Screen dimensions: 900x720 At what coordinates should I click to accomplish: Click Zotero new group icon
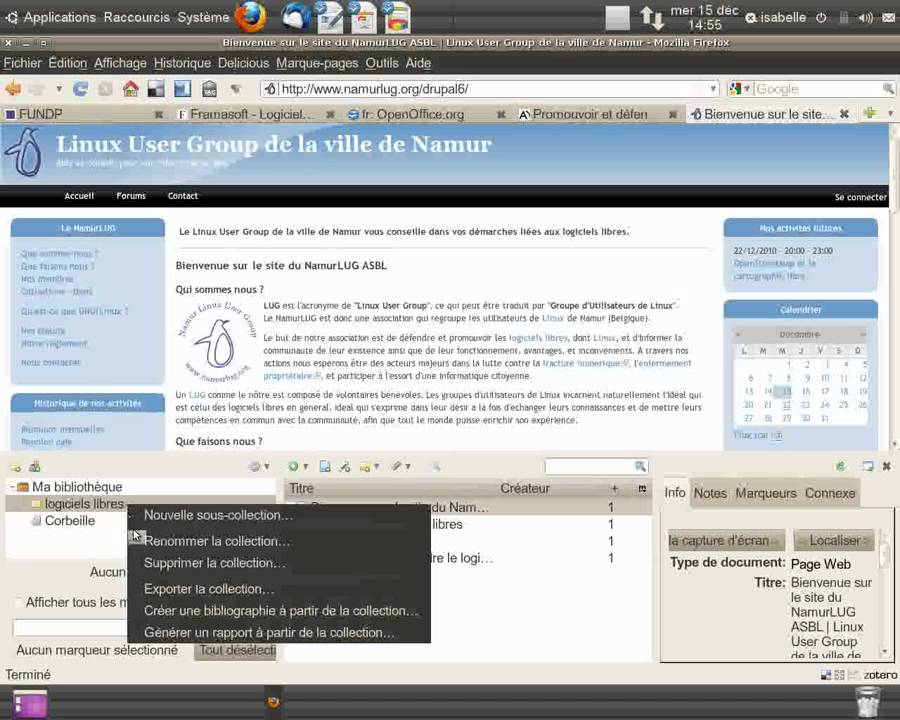click(x=34, y=467)
